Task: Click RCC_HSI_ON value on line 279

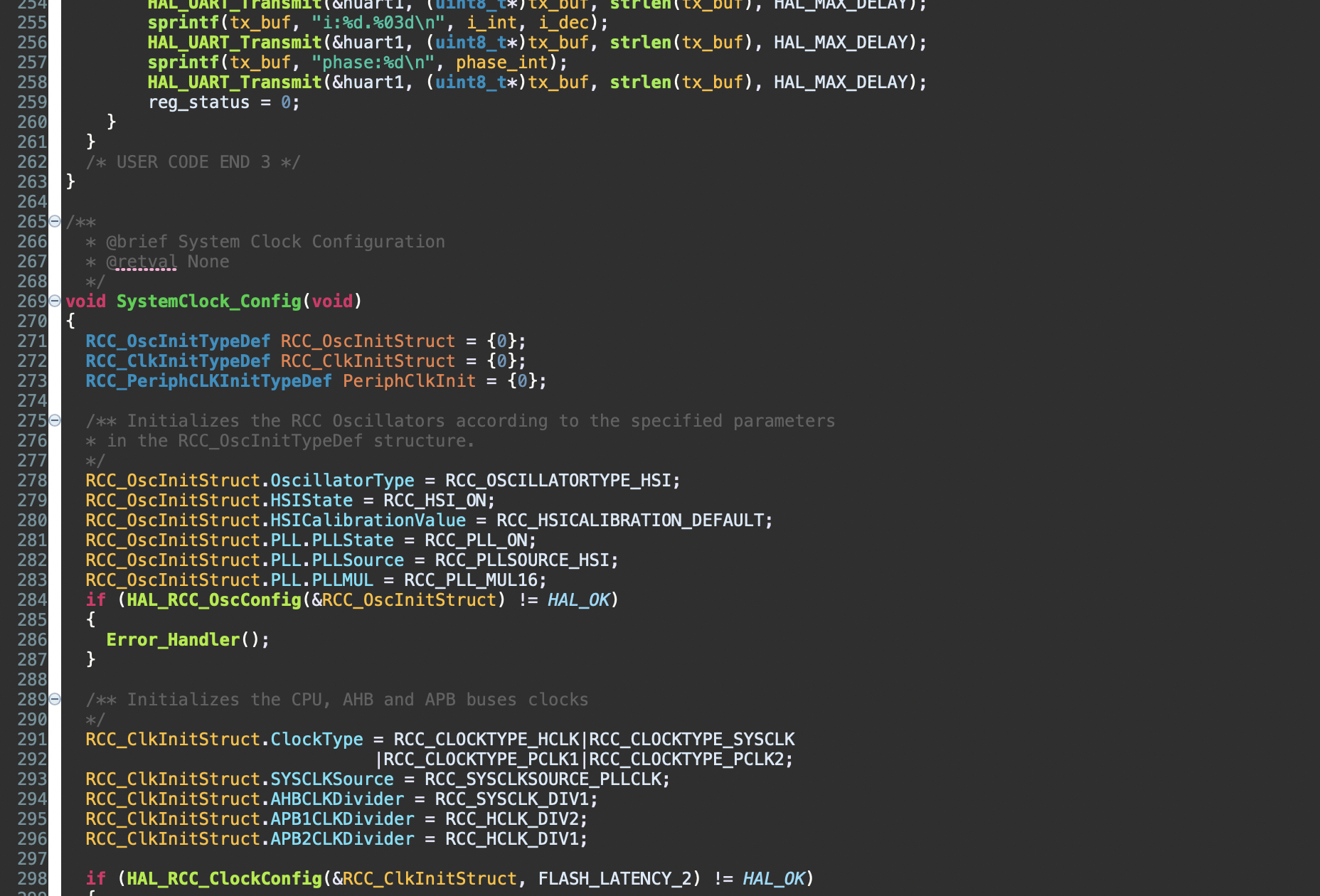Action: click(435, 501)
